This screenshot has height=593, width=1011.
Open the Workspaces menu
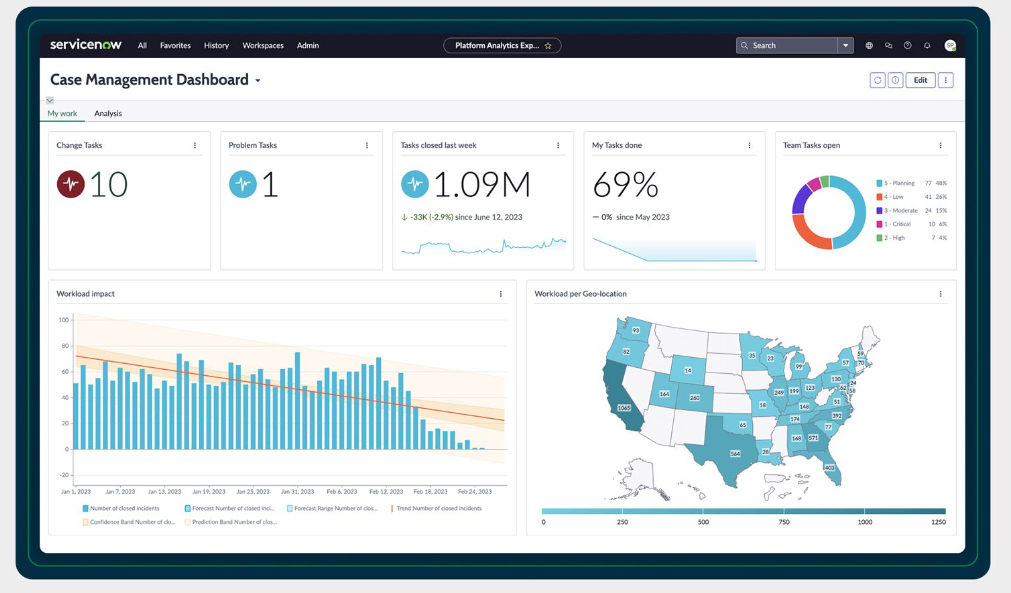click(263, 46)
